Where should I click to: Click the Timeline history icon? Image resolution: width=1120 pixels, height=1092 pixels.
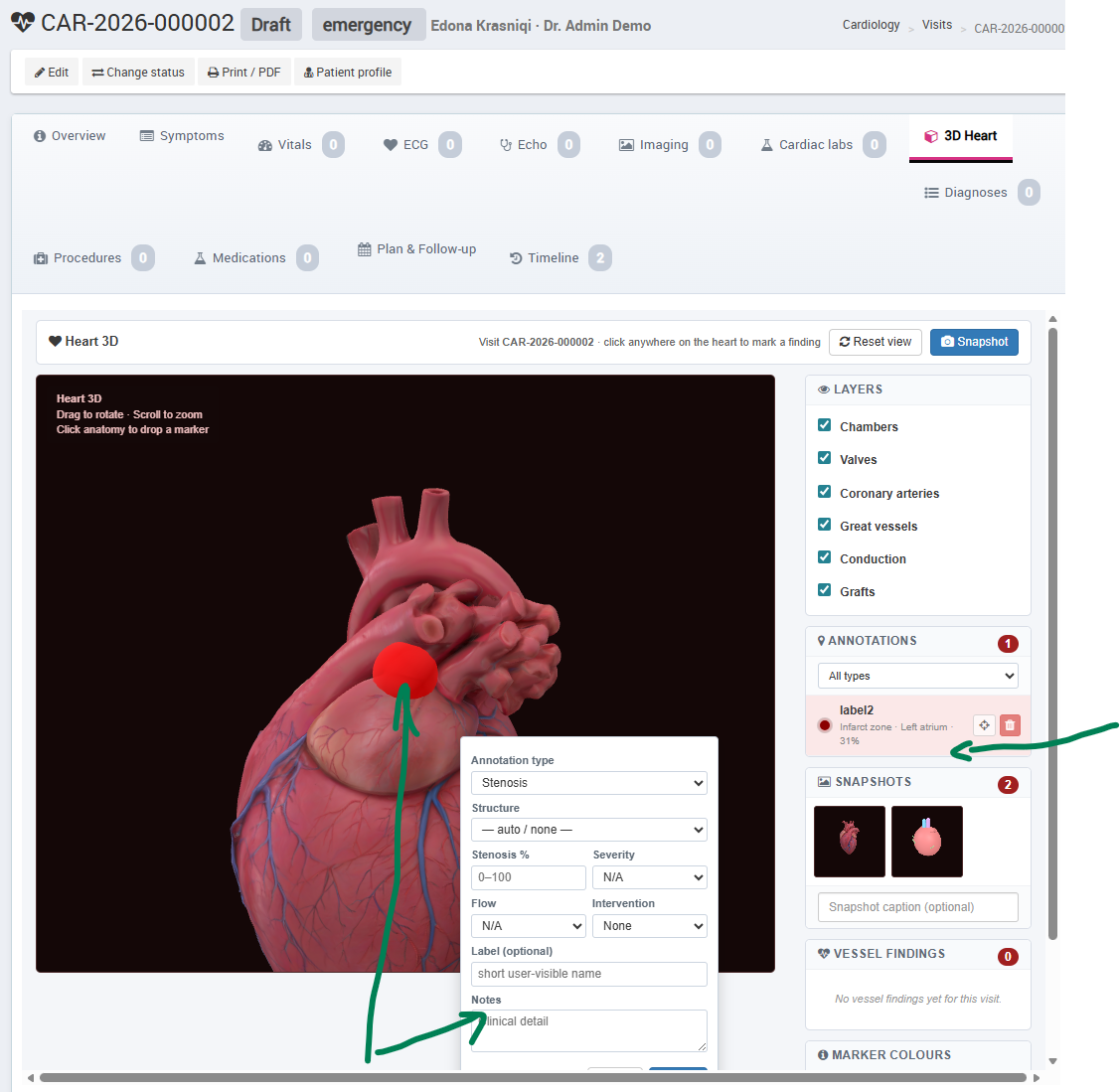click(516, 258)
